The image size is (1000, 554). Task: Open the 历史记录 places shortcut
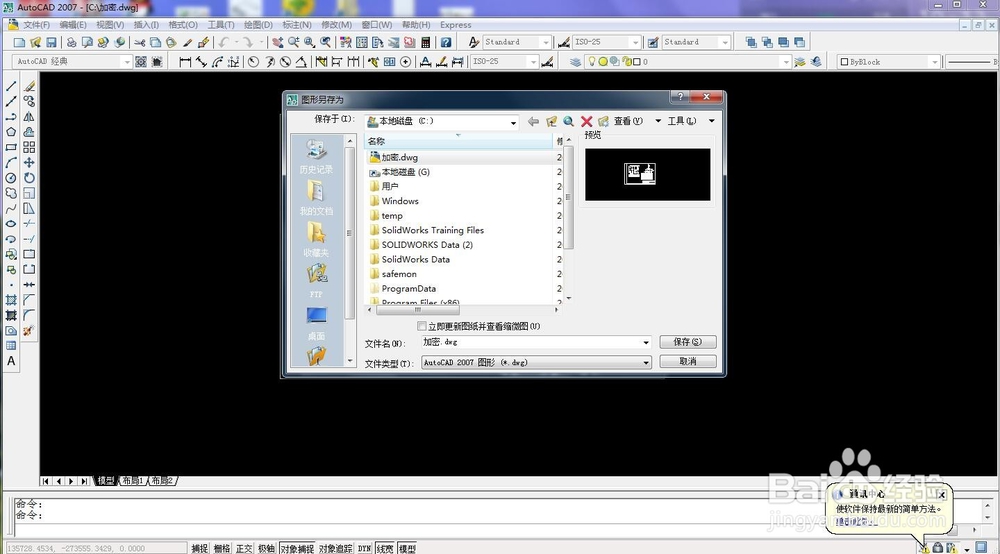coord(316,157)
